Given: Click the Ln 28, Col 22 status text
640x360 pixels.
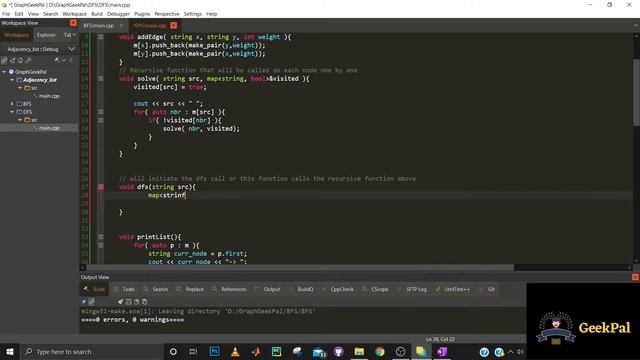Looking at the screenshot, I should [x=440, y=339].
